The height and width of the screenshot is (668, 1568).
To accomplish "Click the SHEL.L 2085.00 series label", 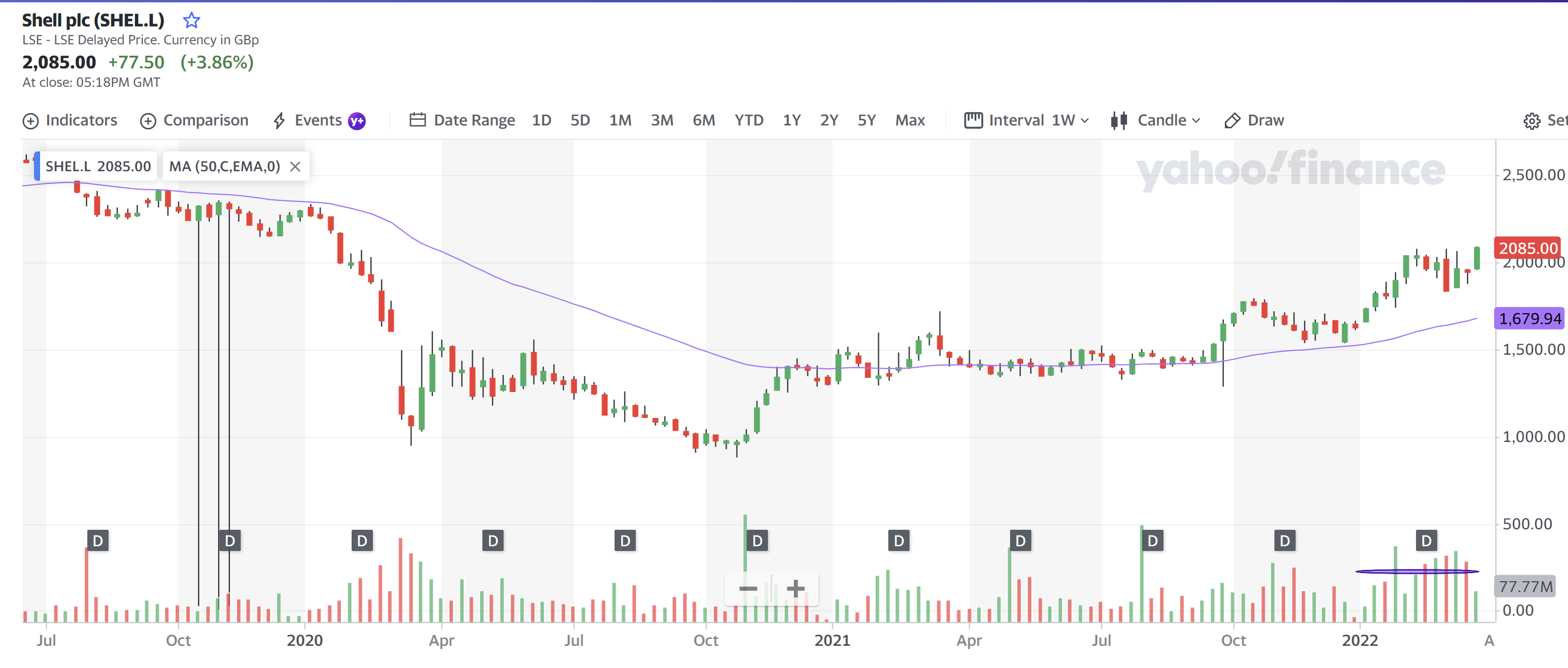I will coord(98,167).
